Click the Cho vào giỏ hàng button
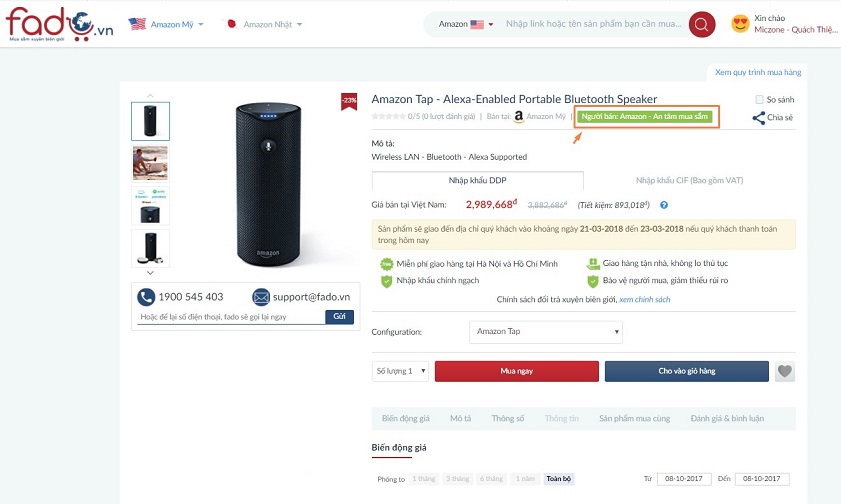841x504 pixels. pos(687,371)
